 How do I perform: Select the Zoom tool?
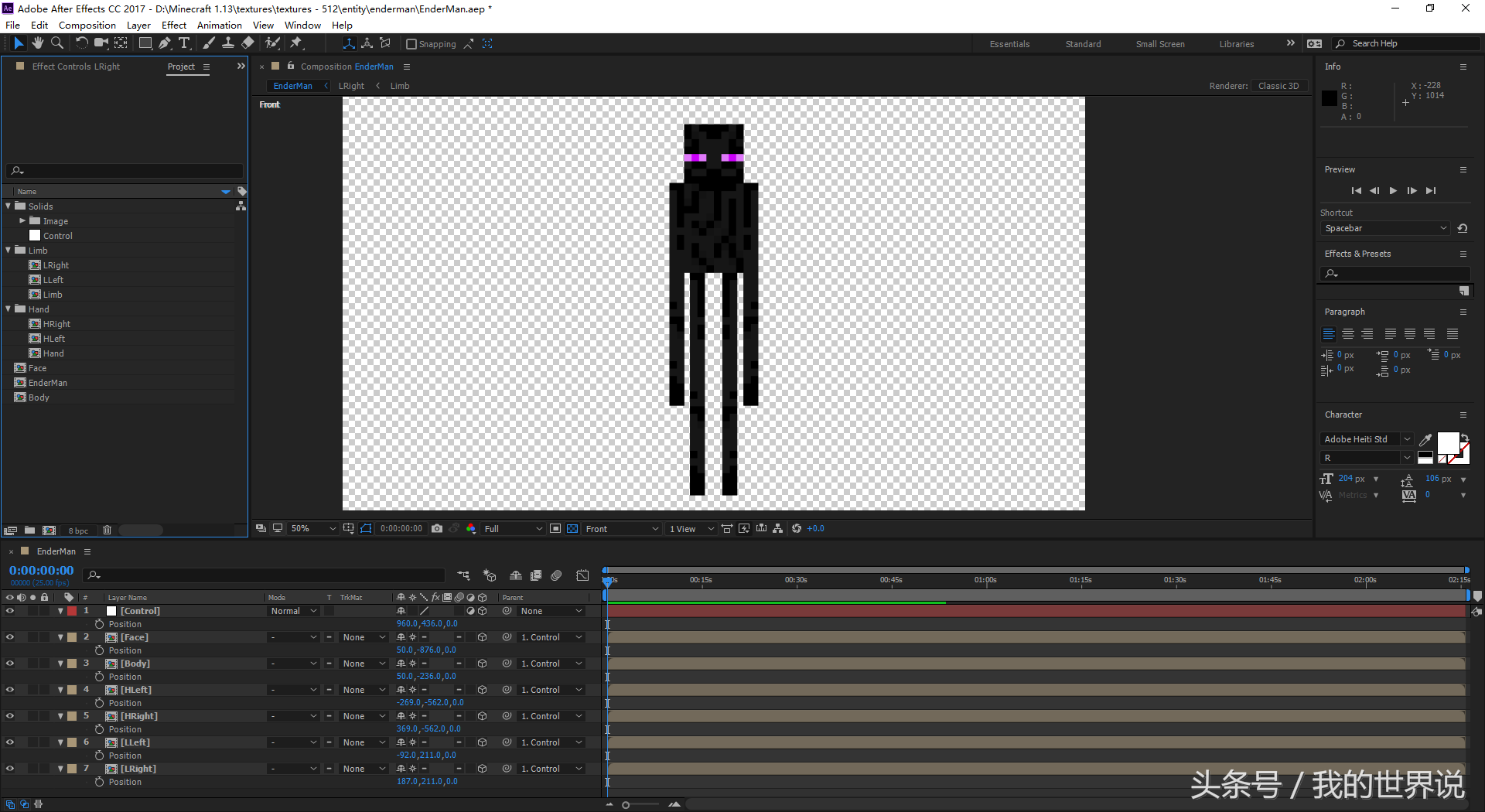(56, 43)
